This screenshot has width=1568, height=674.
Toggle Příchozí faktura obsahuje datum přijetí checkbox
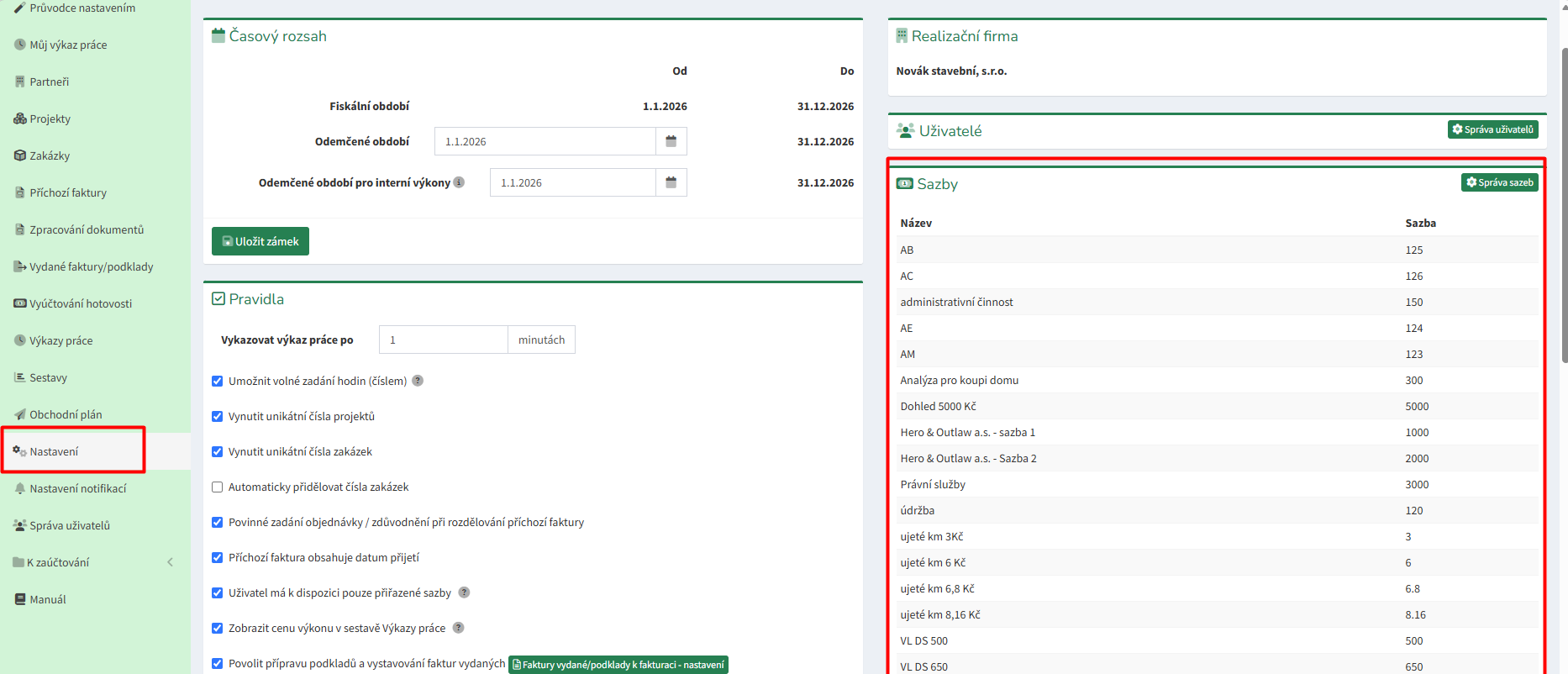click(x=218, y=557)
